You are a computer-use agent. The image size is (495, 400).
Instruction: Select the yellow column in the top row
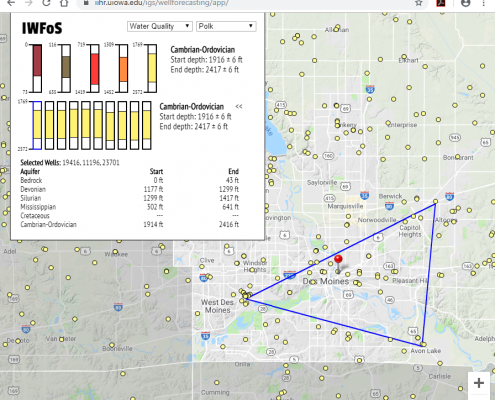[x=152, y=68]
